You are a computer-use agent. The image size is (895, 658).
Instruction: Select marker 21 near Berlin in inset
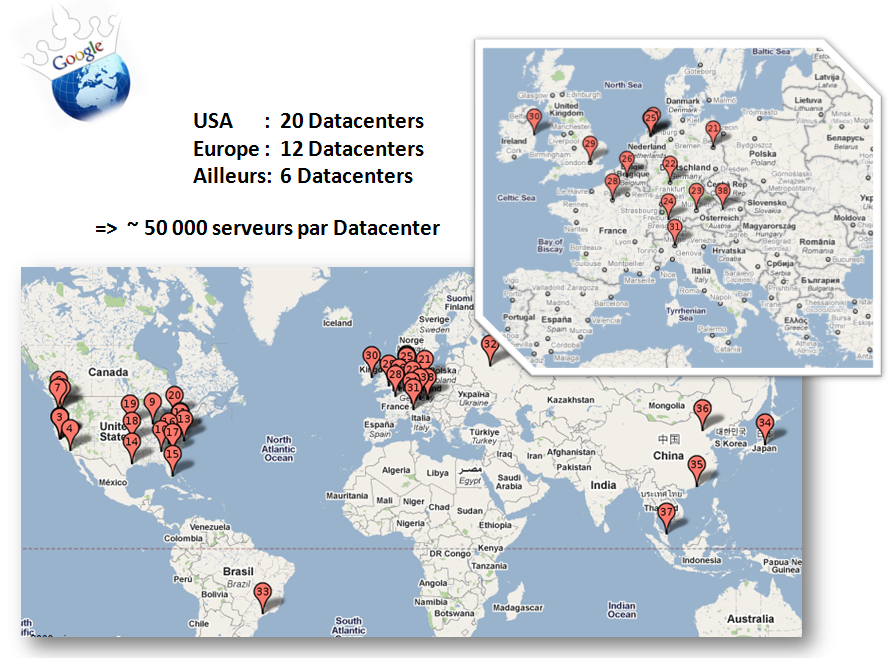click(713, 130)
